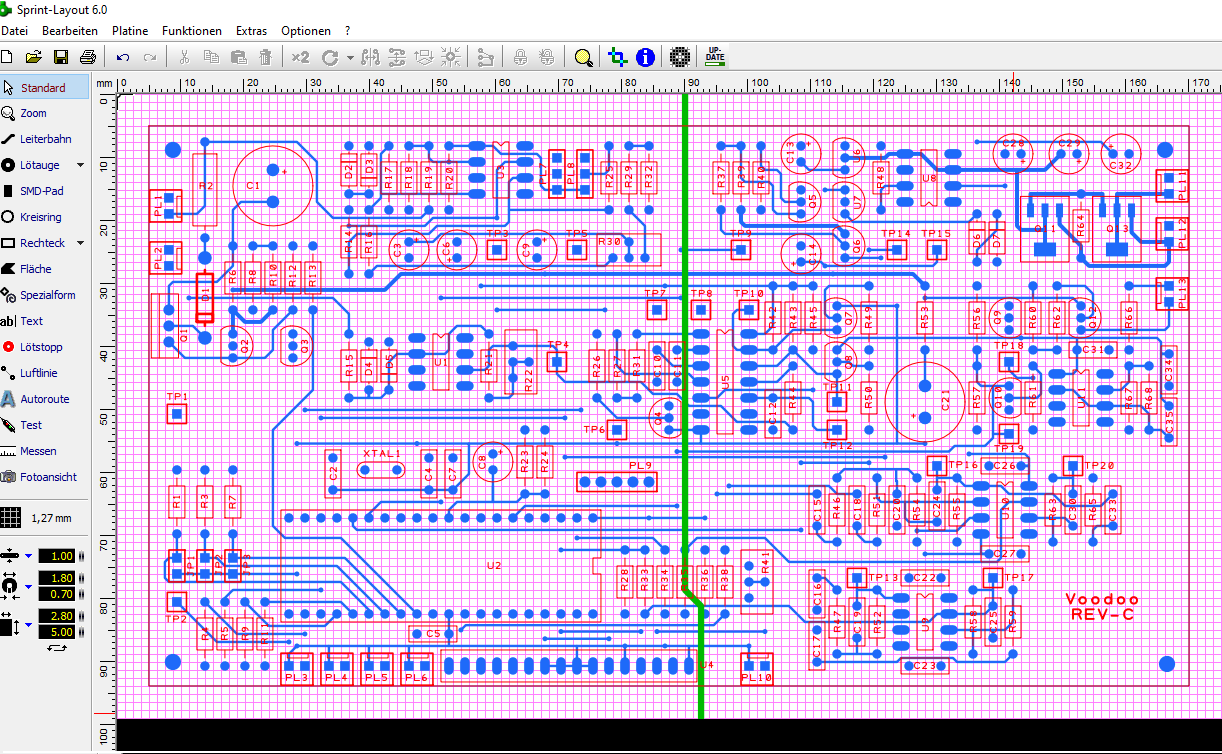Expand the Lötauge pad shape dropdown

point(81,165)
